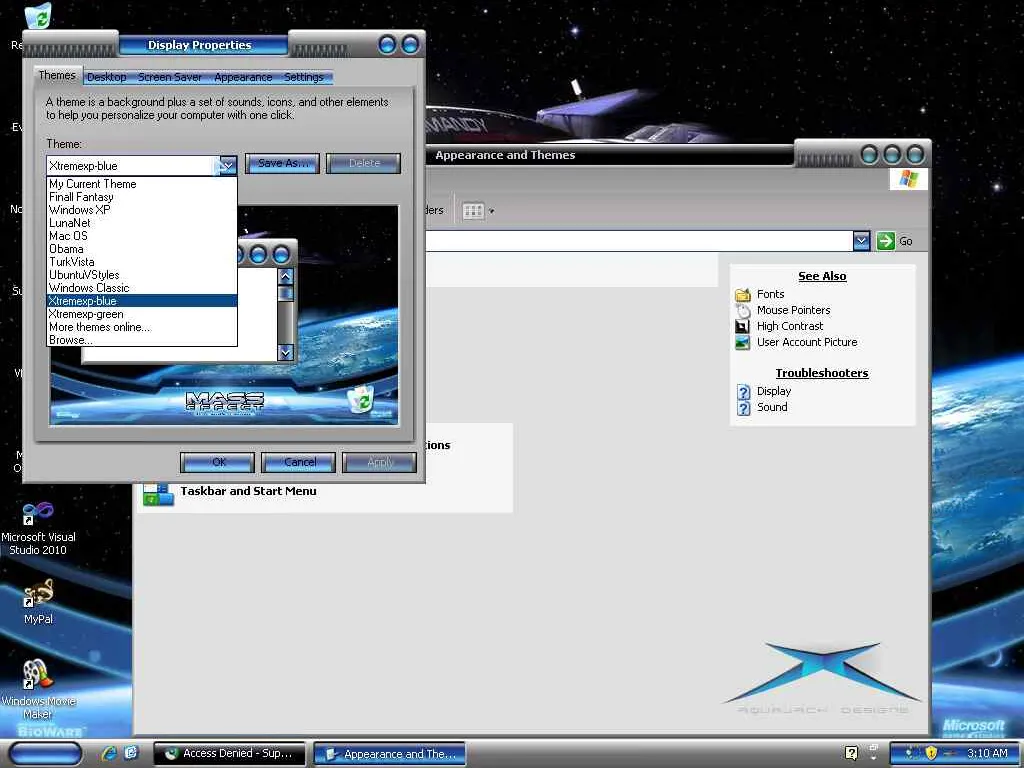Image resolution: width=1024 pixels, height=768 pixels.
Task: Choose My Current Theme from list
Action: pos(142,184)
